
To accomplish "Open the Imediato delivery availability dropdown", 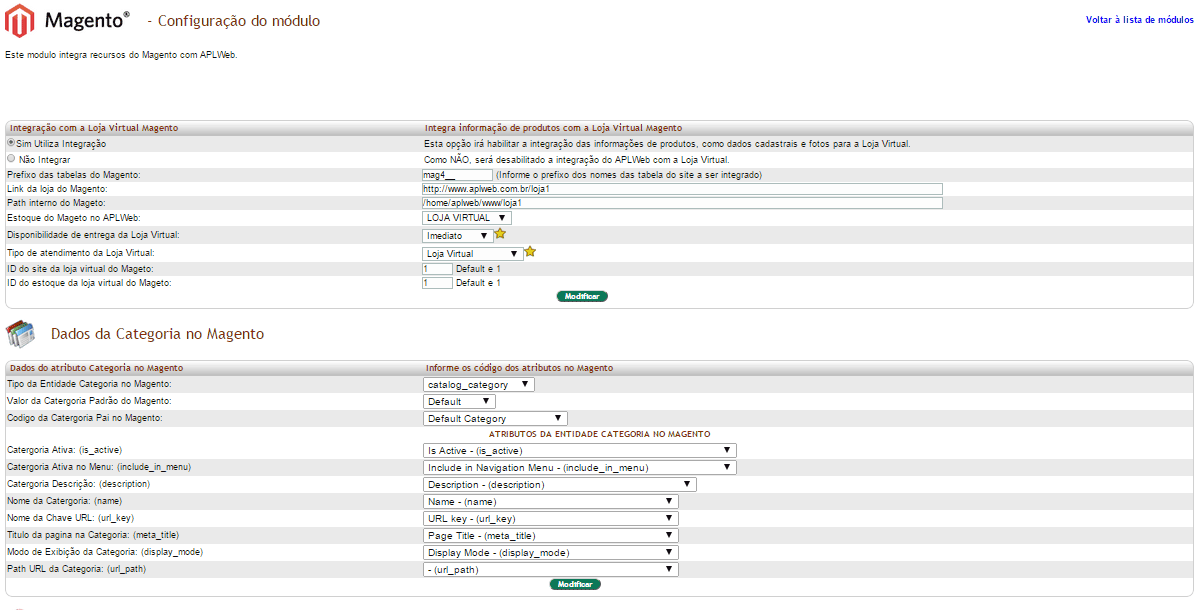I will (x=457, y=236).
